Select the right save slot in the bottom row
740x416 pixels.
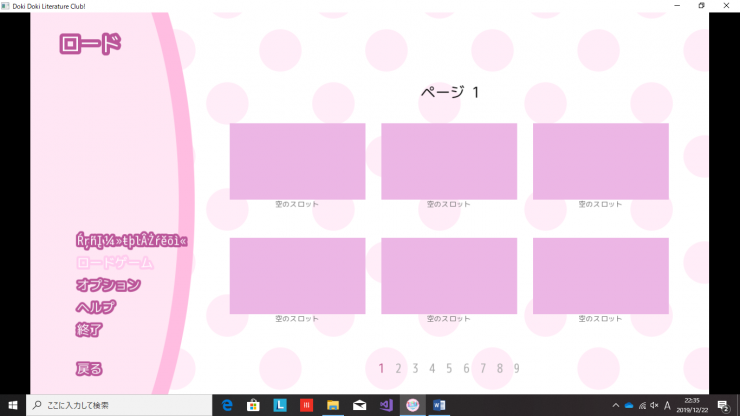coord(601,276)
